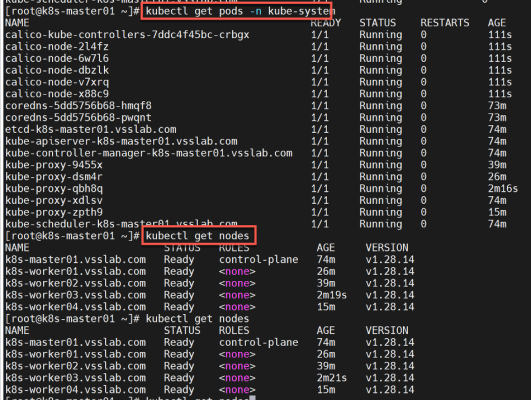Select etcd-k8s-master01.vsslab.com text
The image size is (531, 400).
pyautogui.click(x=91, y=129)
